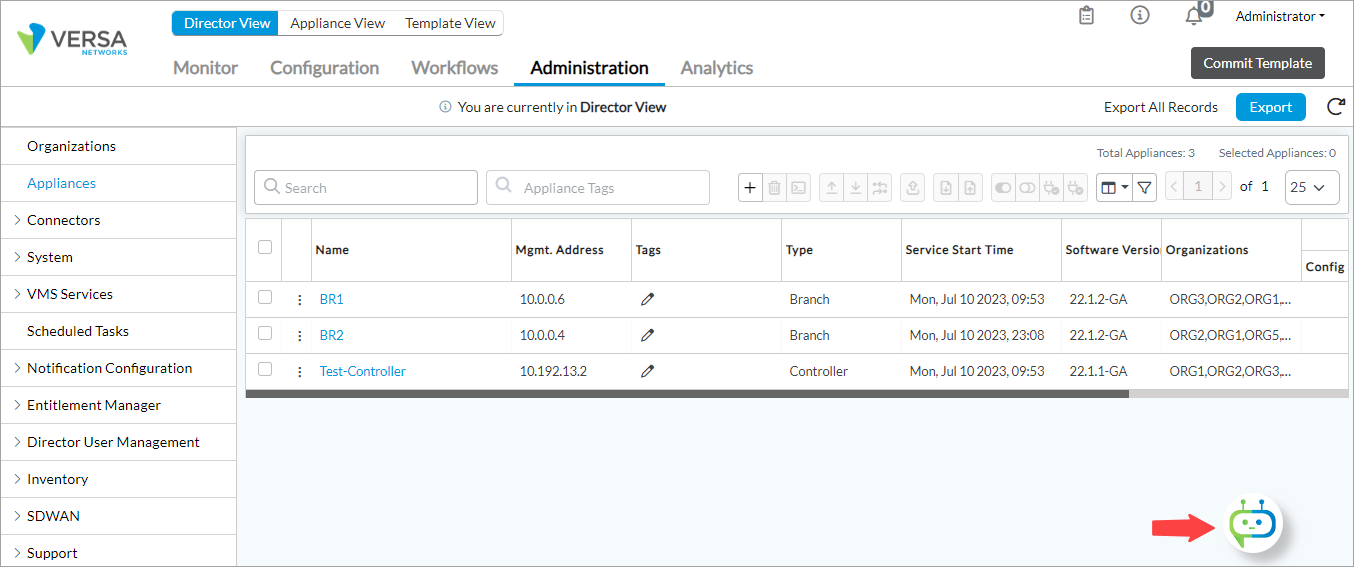Click the info circle icon in header
This screenshot has height=567, width=1354.
point(1139,16)
